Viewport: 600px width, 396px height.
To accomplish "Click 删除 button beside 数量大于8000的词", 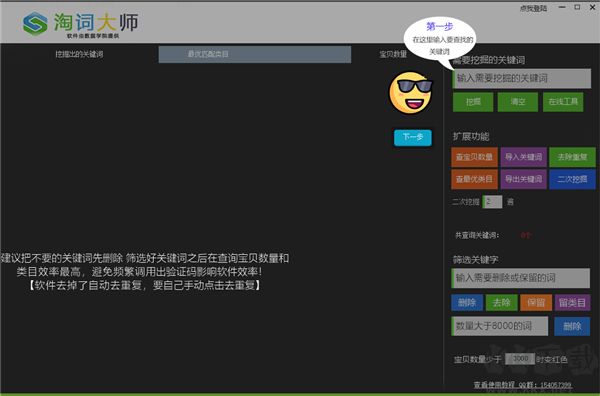I will 572,326.
